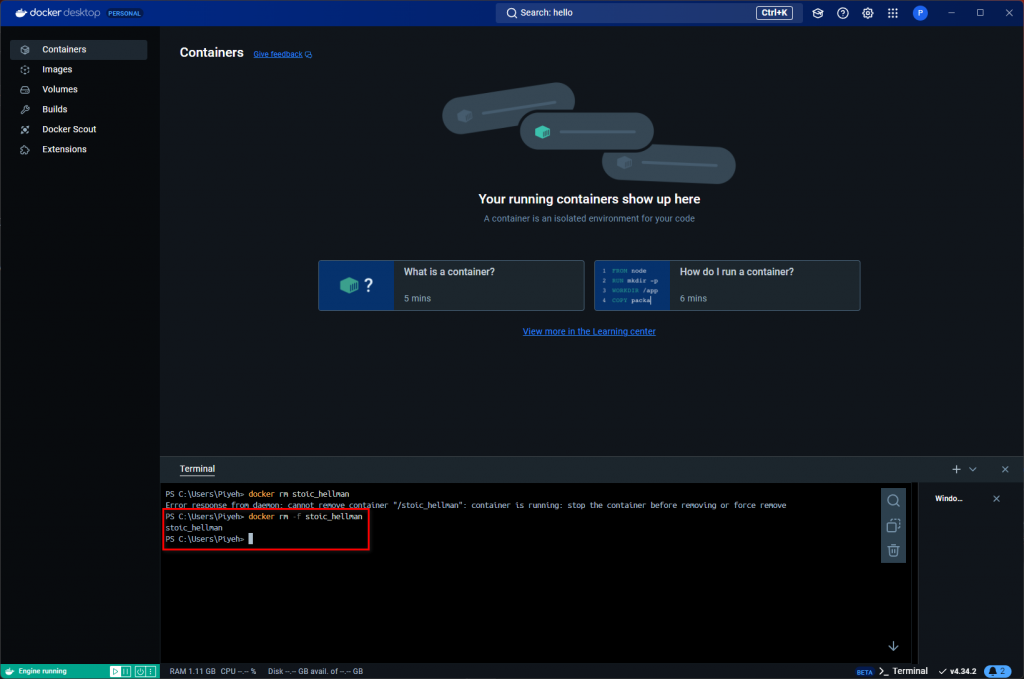Image resolution: width=1024 pixels, height=679 pixels.
Task: Open the 'How do I run a container?' card
Action: [x=727, y=285]
